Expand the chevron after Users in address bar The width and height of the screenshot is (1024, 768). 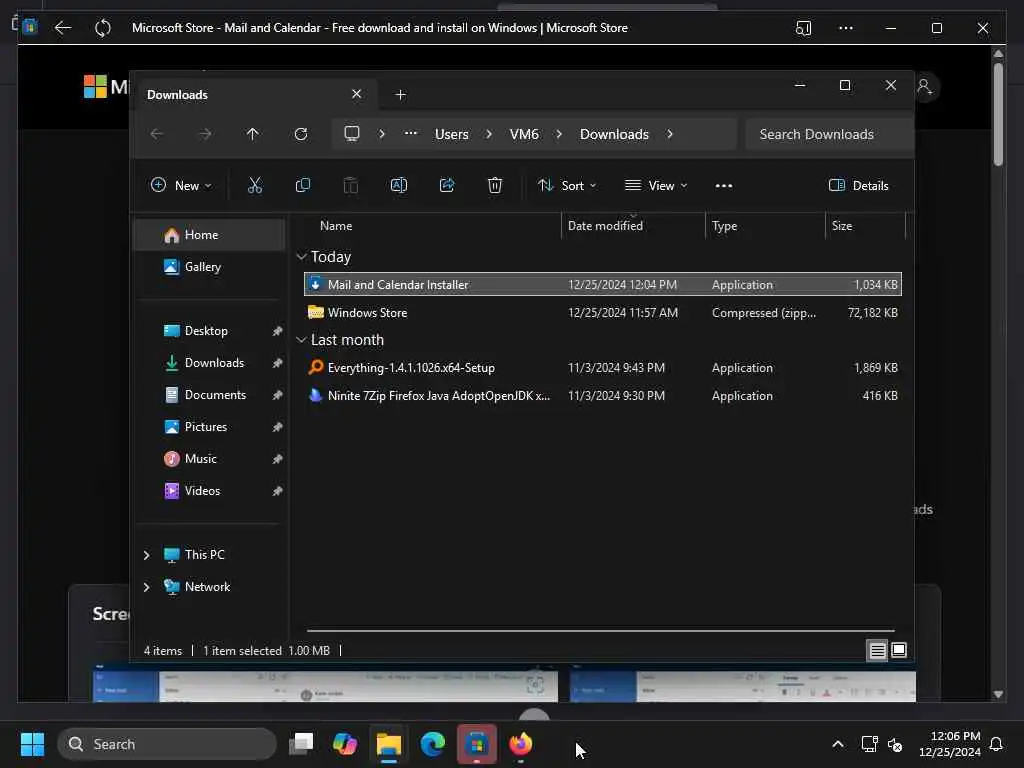(488, 134)
